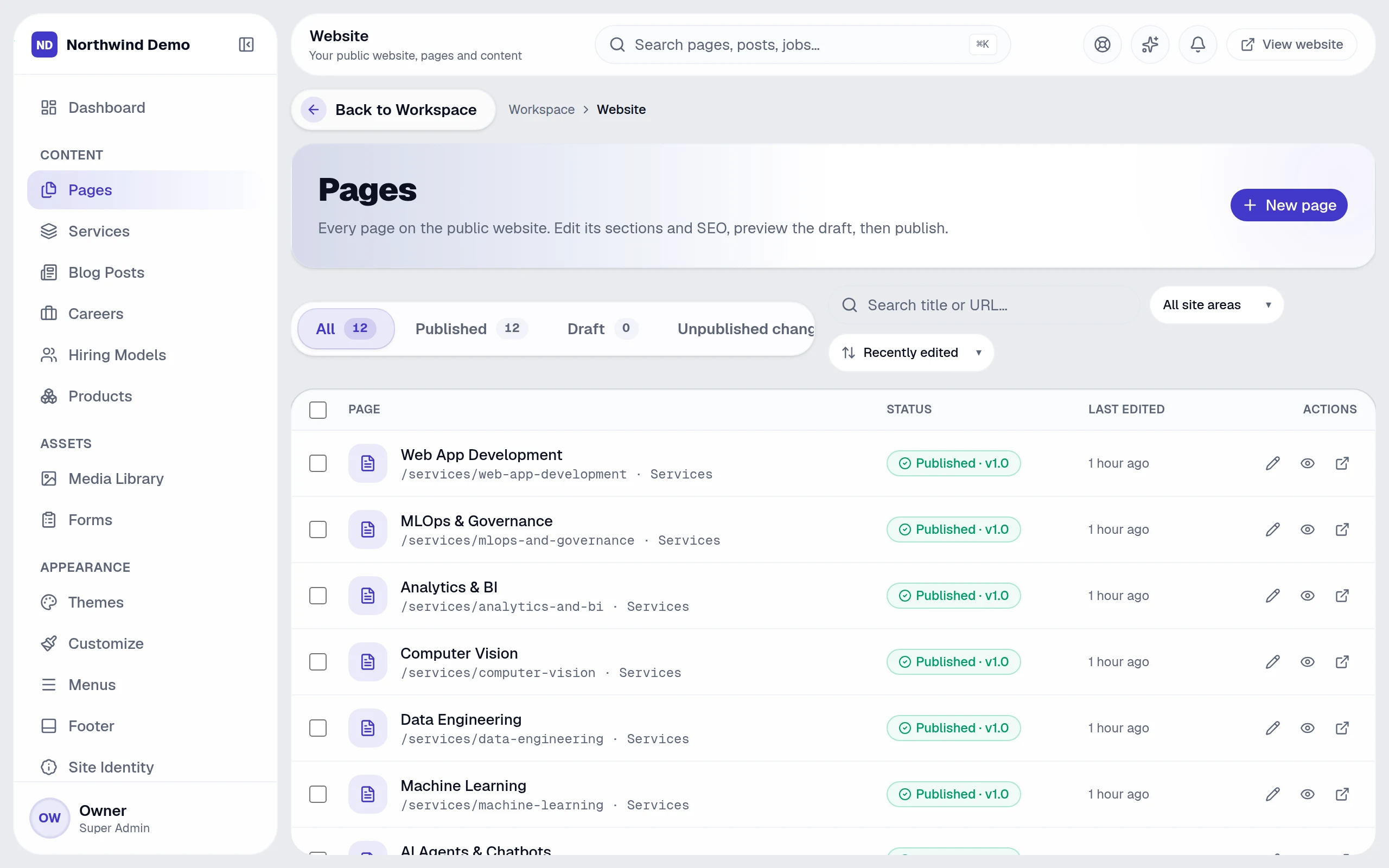Preview Computer Vision with eye icon
The image size is (1389, 868).
pyautogui.click(x=1308, y=662)
